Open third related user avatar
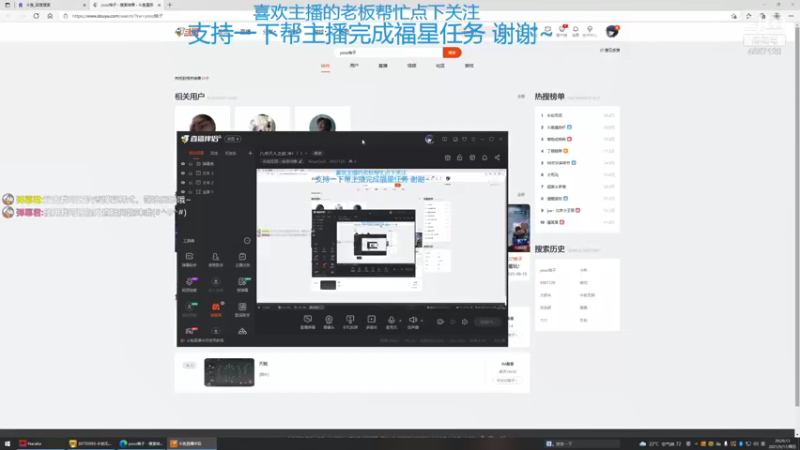The image size is (800, 450). tap(322, 123)
